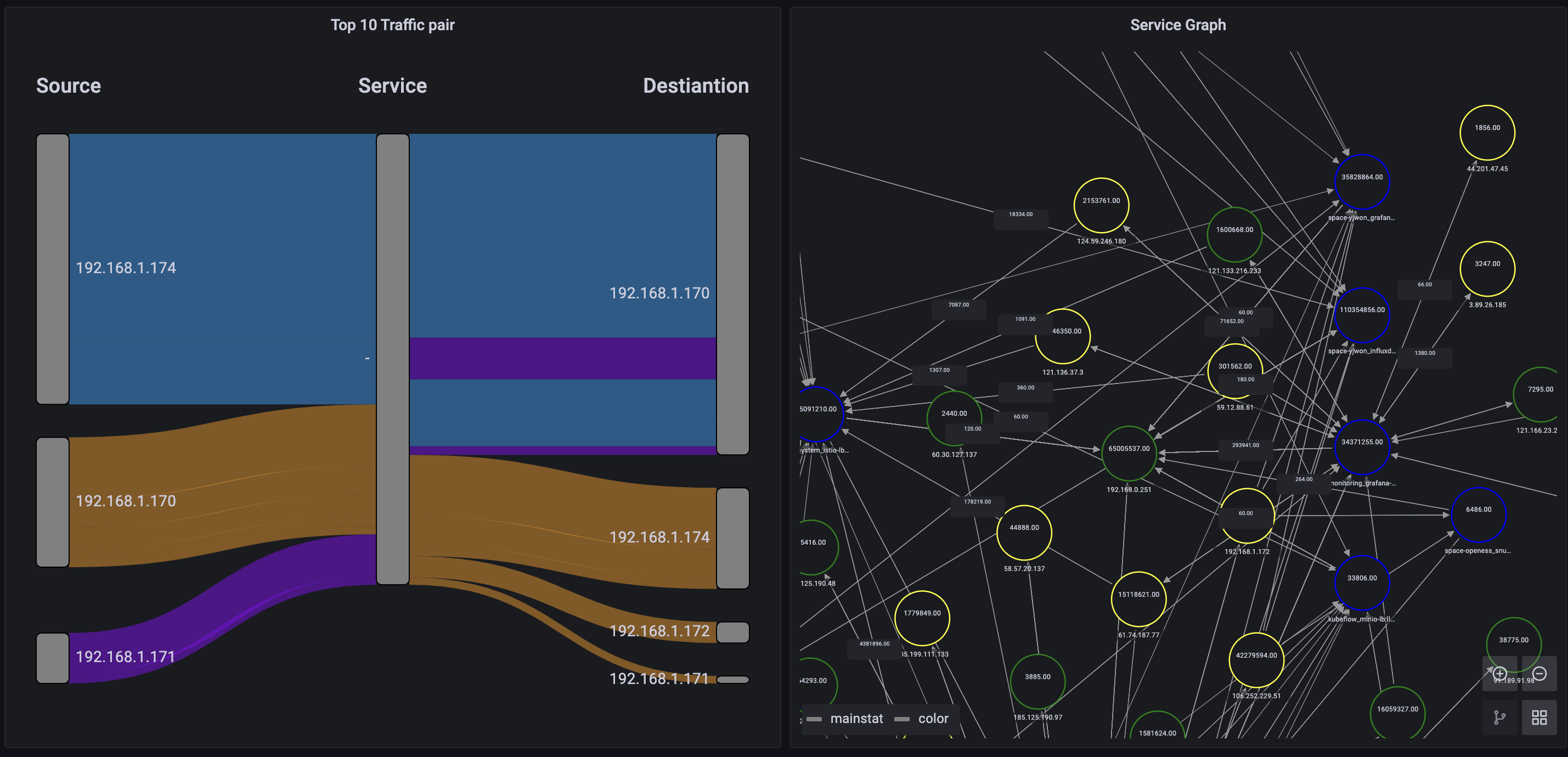Zoom in on the Service Graph
This screenshot has width=1568, height=757.
pos(1499,674)
